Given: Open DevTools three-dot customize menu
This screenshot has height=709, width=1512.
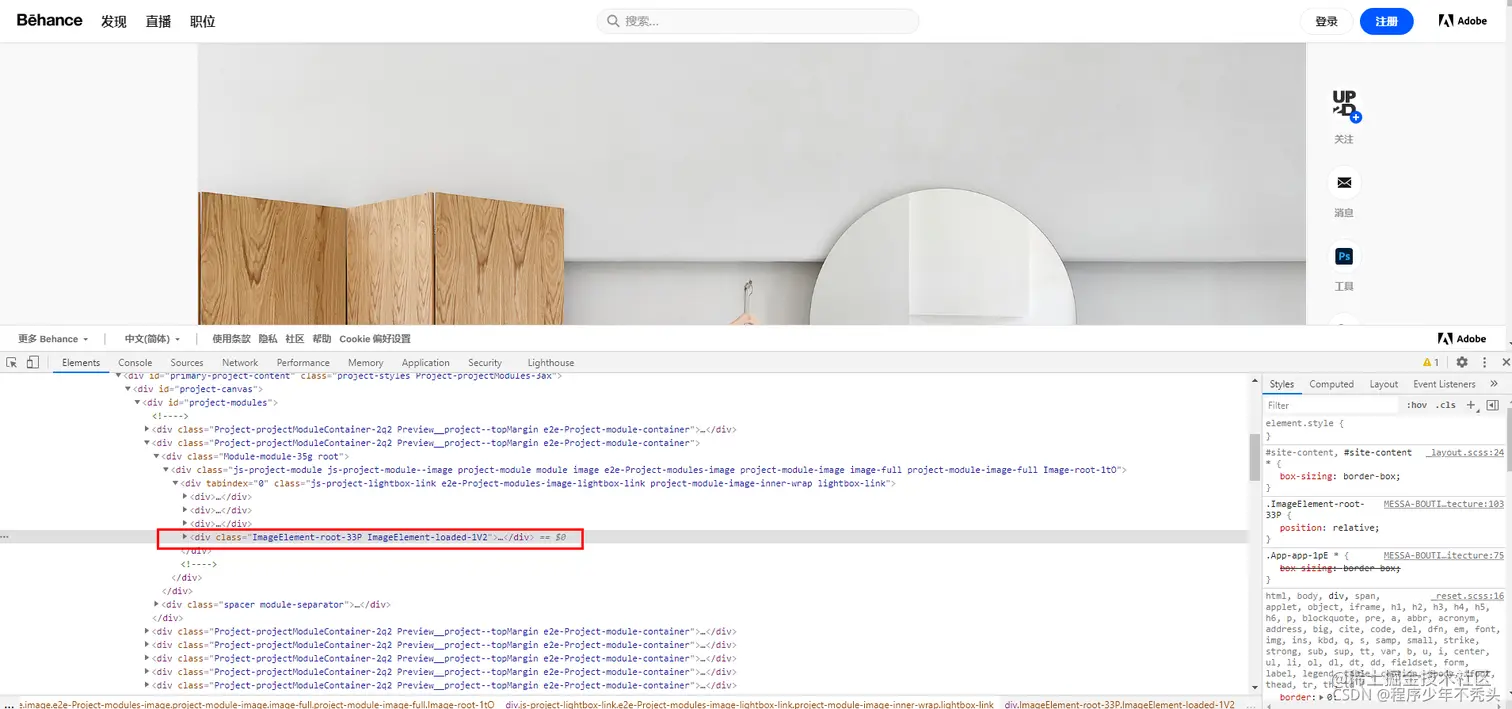Looking at the screenshot, I should click(x=1484, y=362).
